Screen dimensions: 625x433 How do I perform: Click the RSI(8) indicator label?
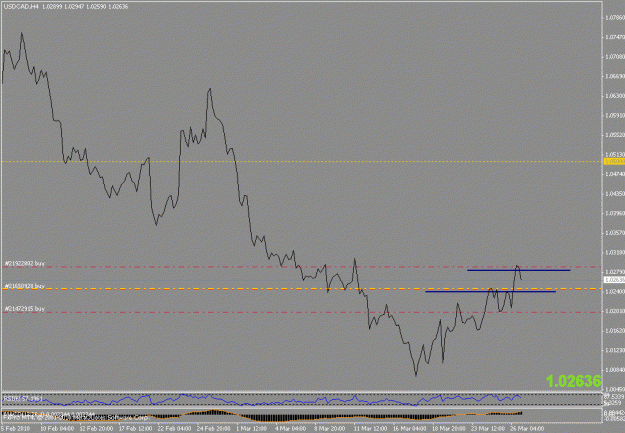click(x=23, y=398)
